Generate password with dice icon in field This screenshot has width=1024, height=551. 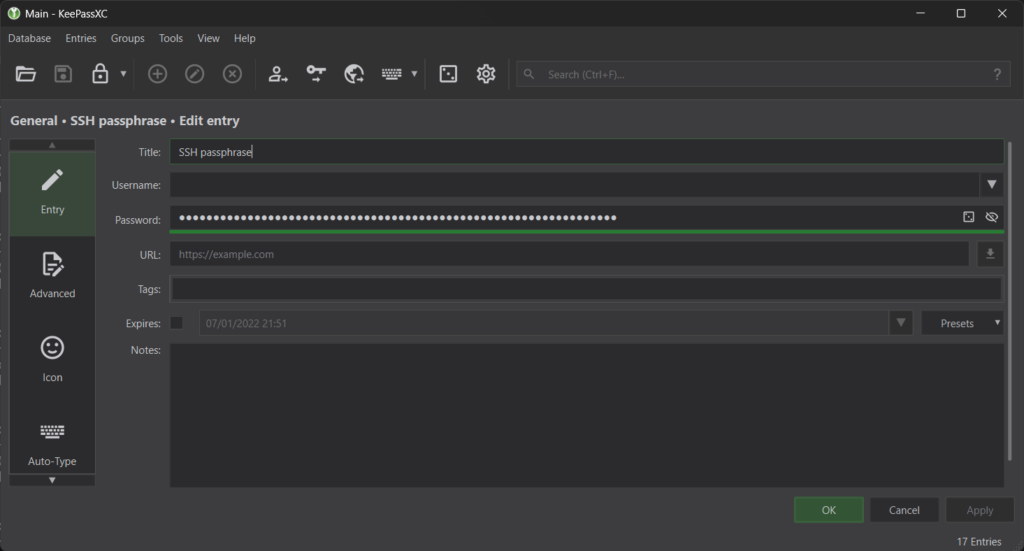(968, 217)
